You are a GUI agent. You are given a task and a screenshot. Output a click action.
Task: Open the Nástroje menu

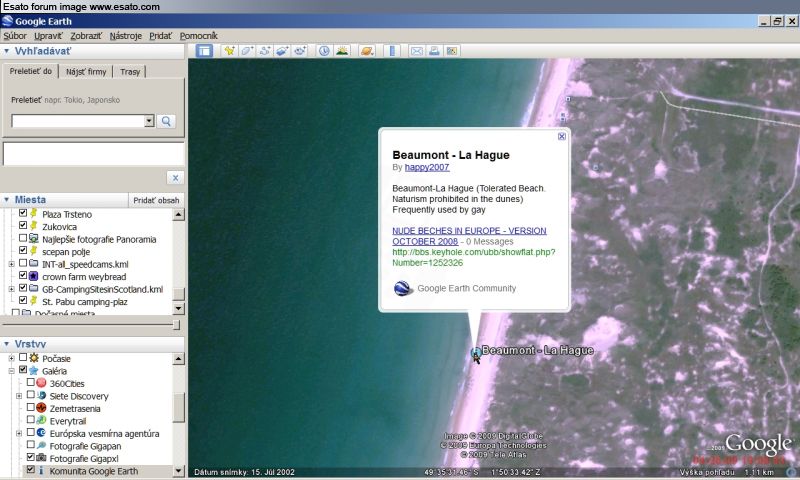click(126, 36)
